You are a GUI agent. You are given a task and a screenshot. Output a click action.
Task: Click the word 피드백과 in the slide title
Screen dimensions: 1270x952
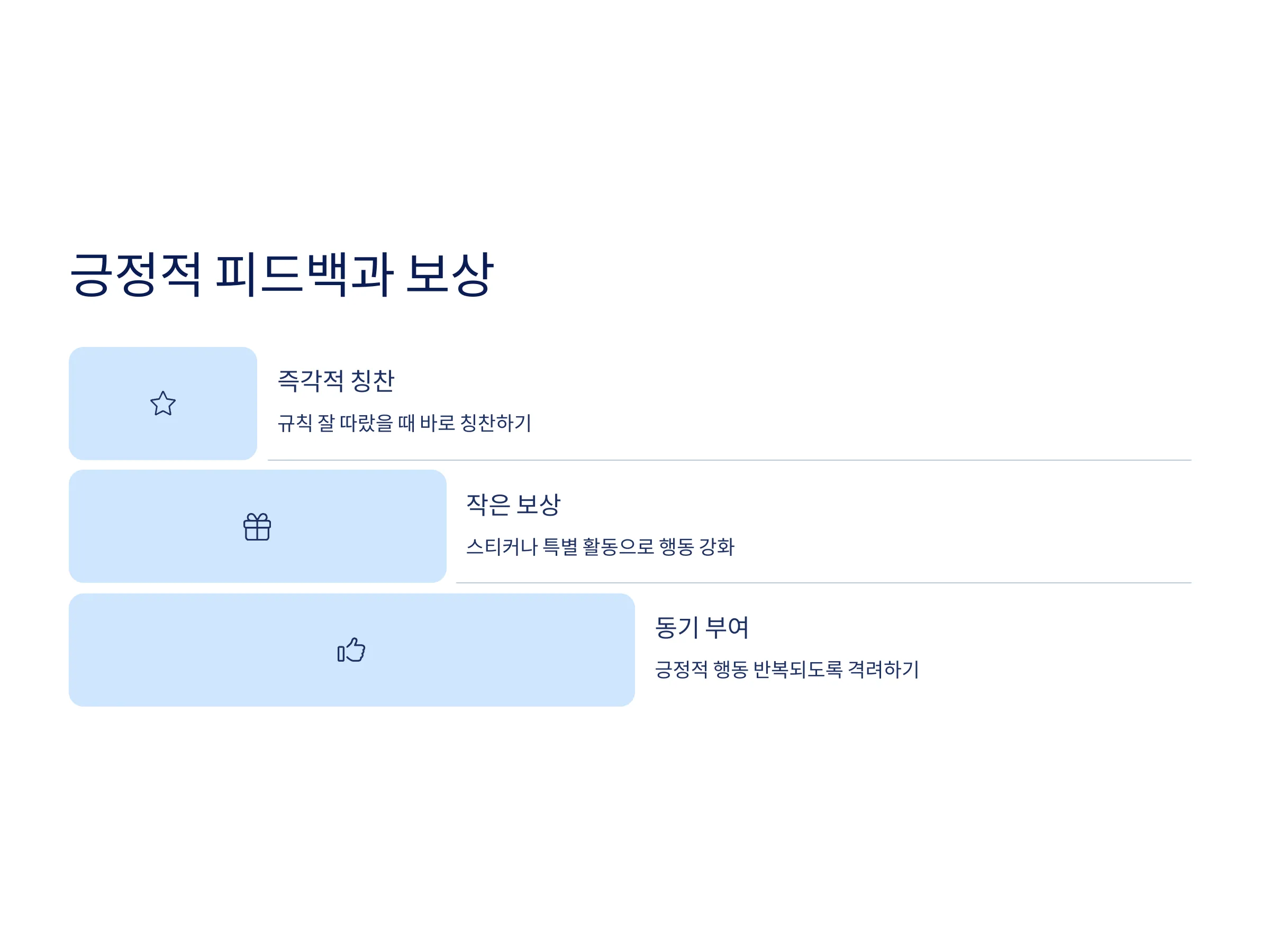coord(304,274)
